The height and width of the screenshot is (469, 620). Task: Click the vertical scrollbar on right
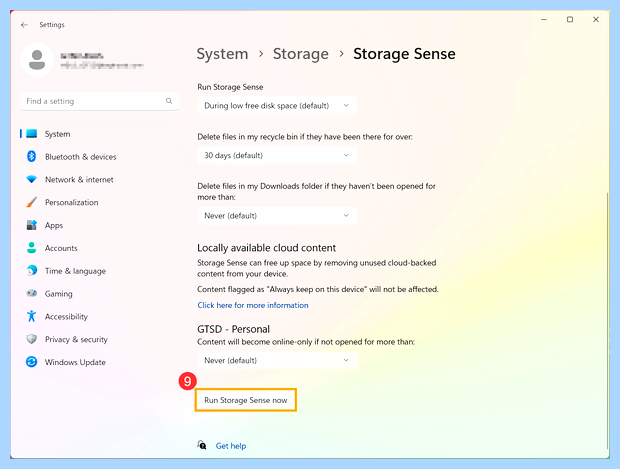[607, 320]
